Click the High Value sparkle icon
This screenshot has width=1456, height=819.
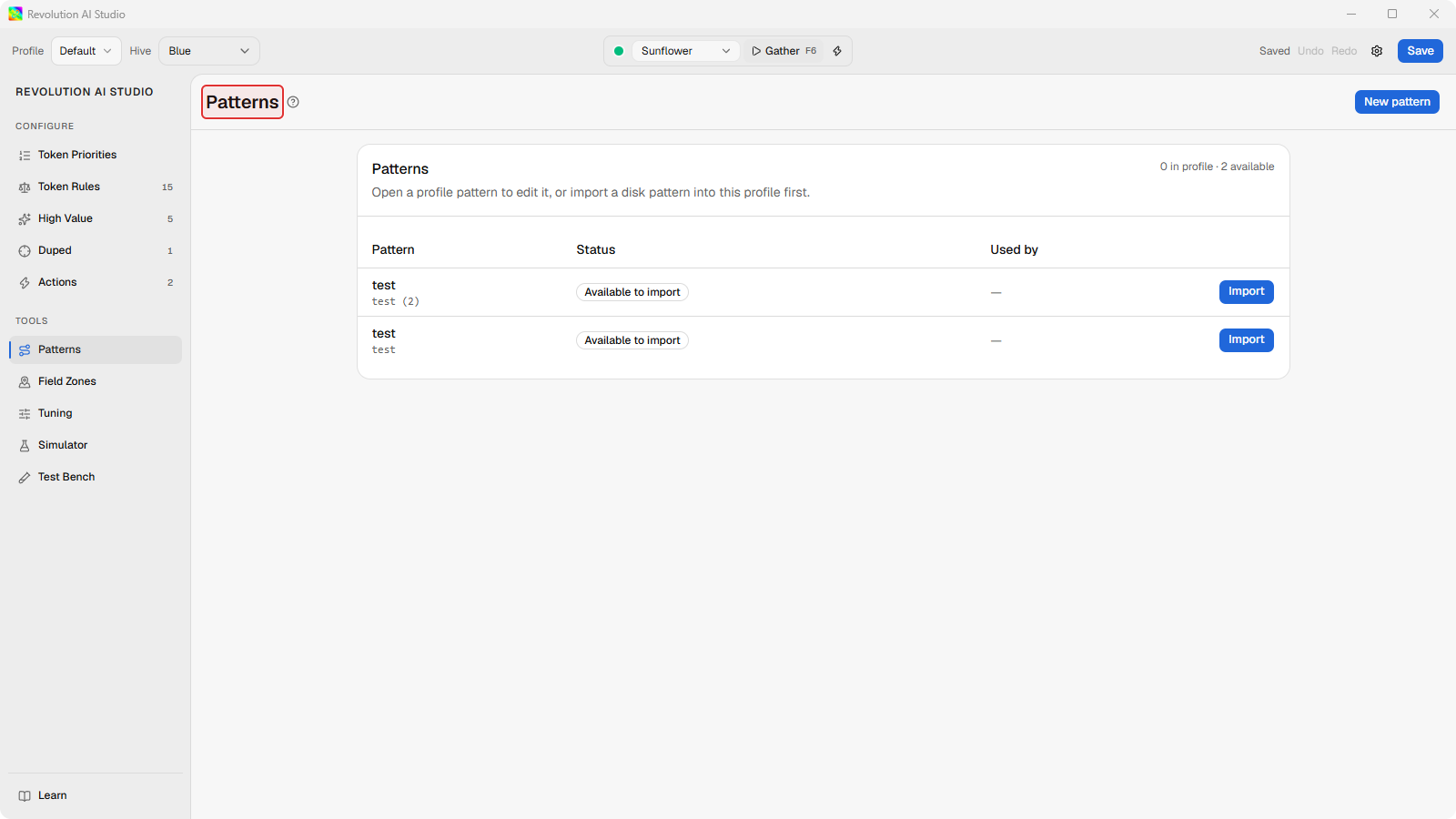[25, 219]
